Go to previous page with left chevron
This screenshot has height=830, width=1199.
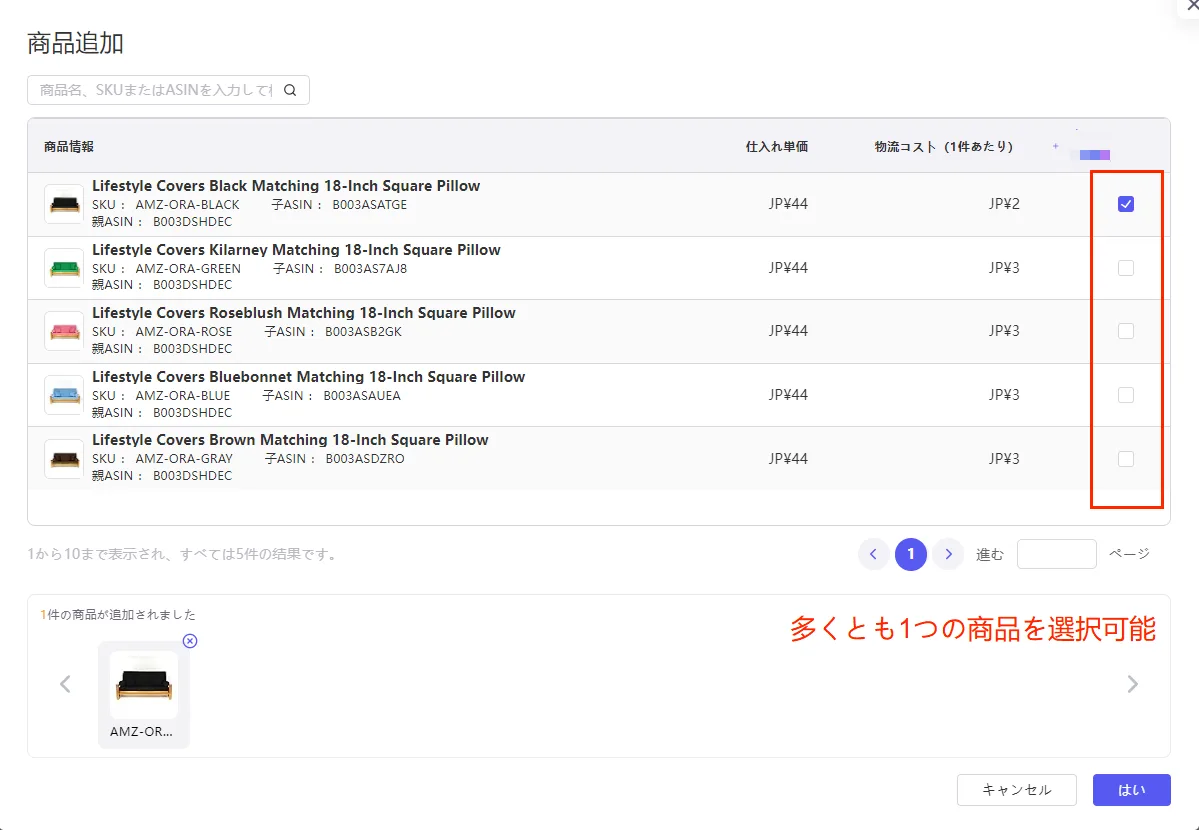873,554
